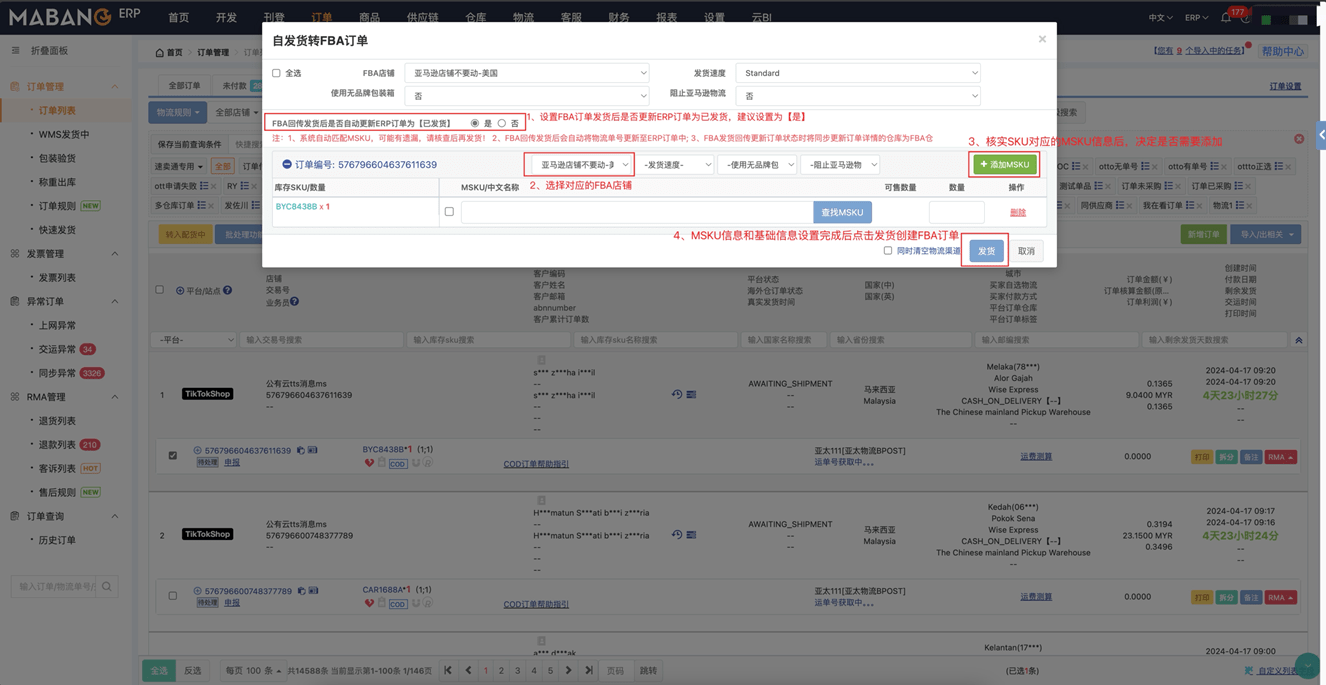Viewport: 1326px width, 685px height.
Task: Go to the last page arrow
Action: point(589,670)
